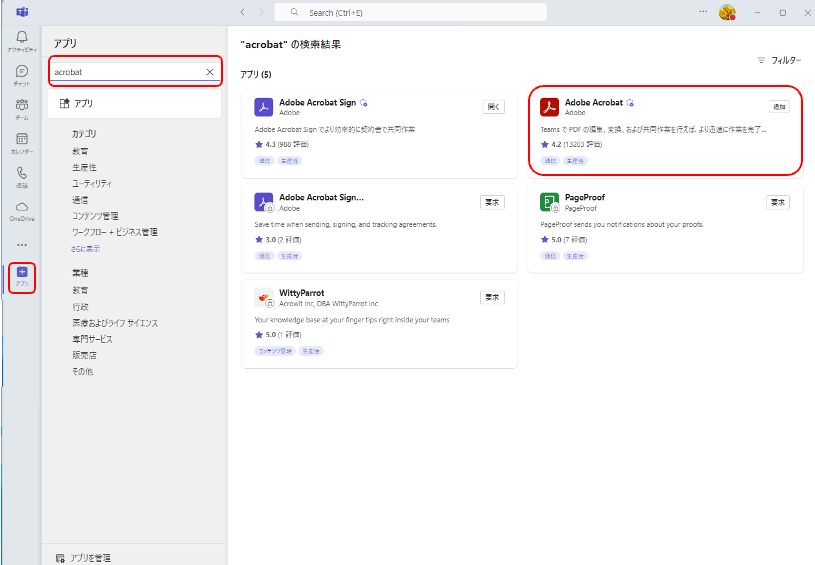This screenshot has width=815, height=565.
Task: Show more apps ellipsis in sidebar
Action: (x=22, y=245)
